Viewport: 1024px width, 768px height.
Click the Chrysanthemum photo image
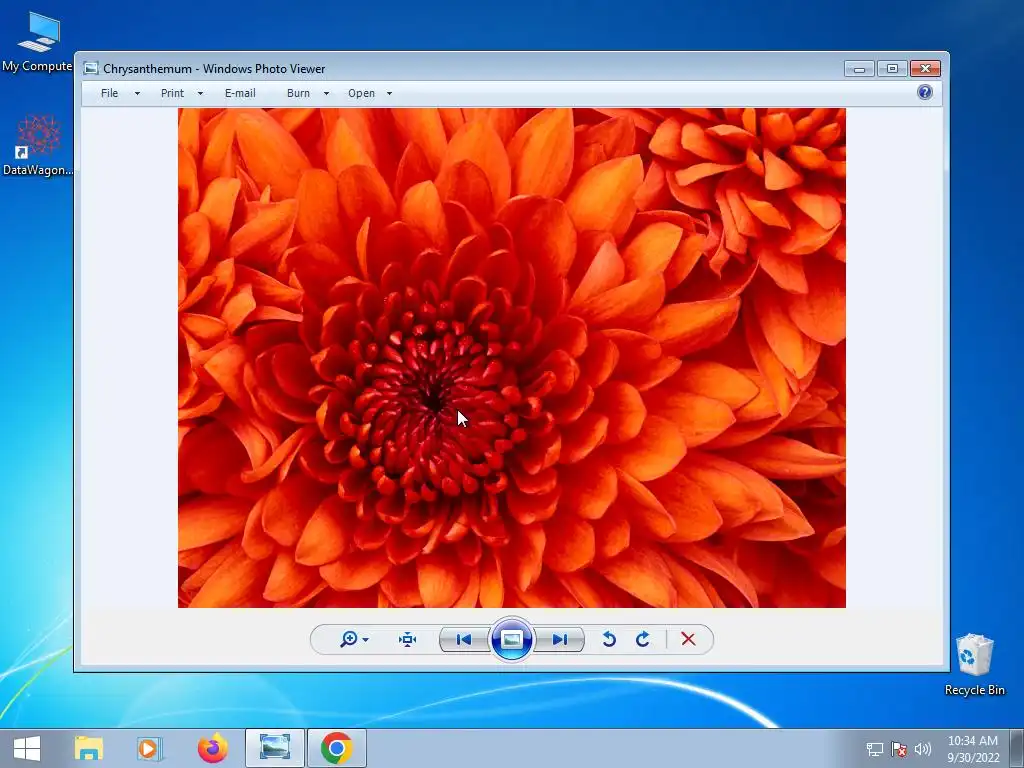[x=512, y=358]
